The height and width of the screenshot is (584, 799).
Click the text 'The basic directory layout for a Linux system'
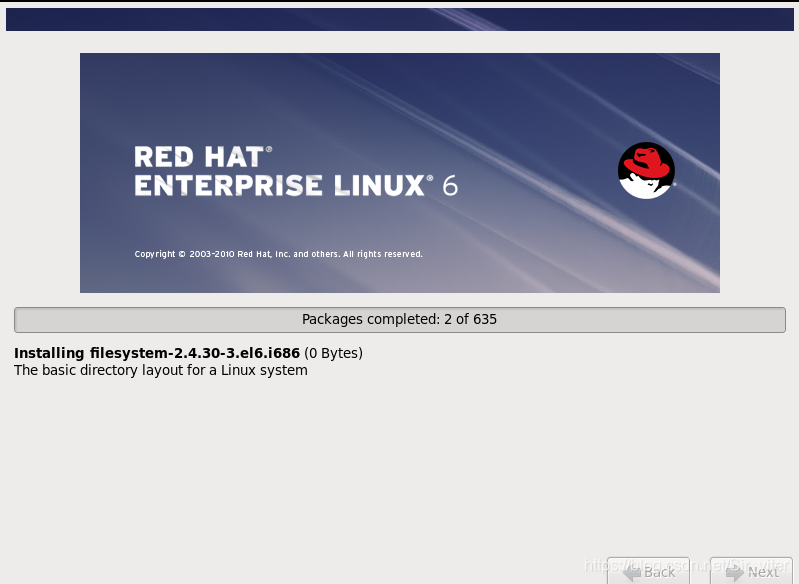click(x=161, y=370)
